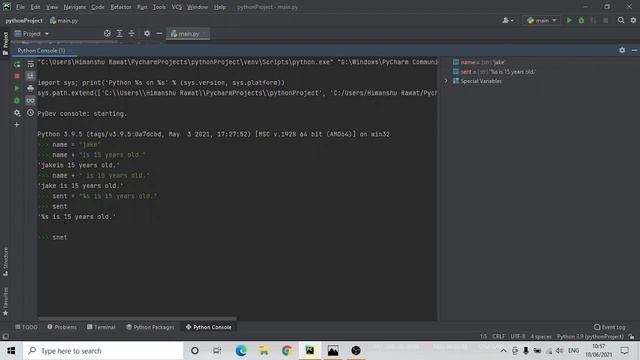Select the sent variable row

point(494,72)
